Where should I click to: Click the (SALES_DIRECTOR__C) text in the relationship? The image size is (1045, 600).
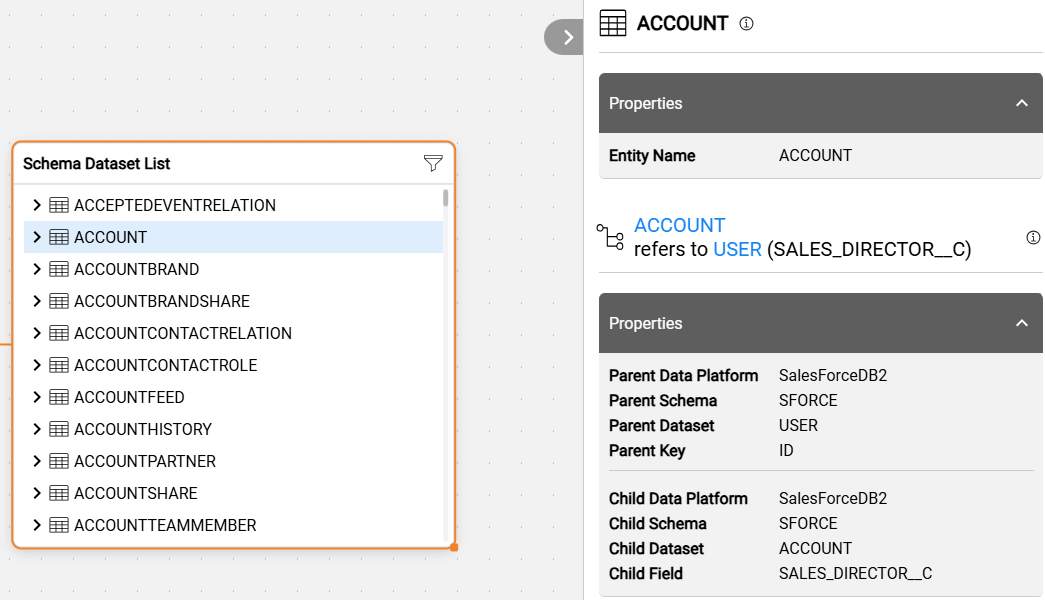[x=869, y=249]
